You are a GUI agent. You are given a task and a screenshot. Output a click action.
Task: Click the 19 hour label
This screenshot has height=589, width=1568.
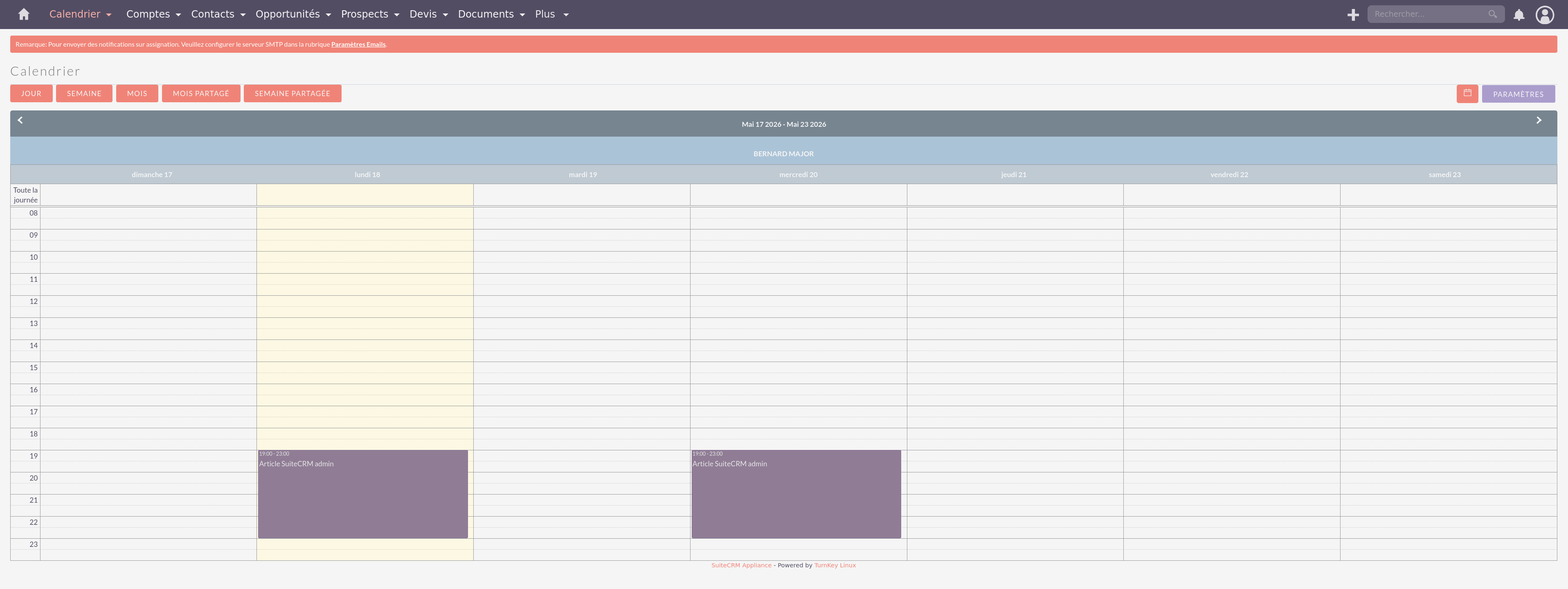[x=34, y=456]
